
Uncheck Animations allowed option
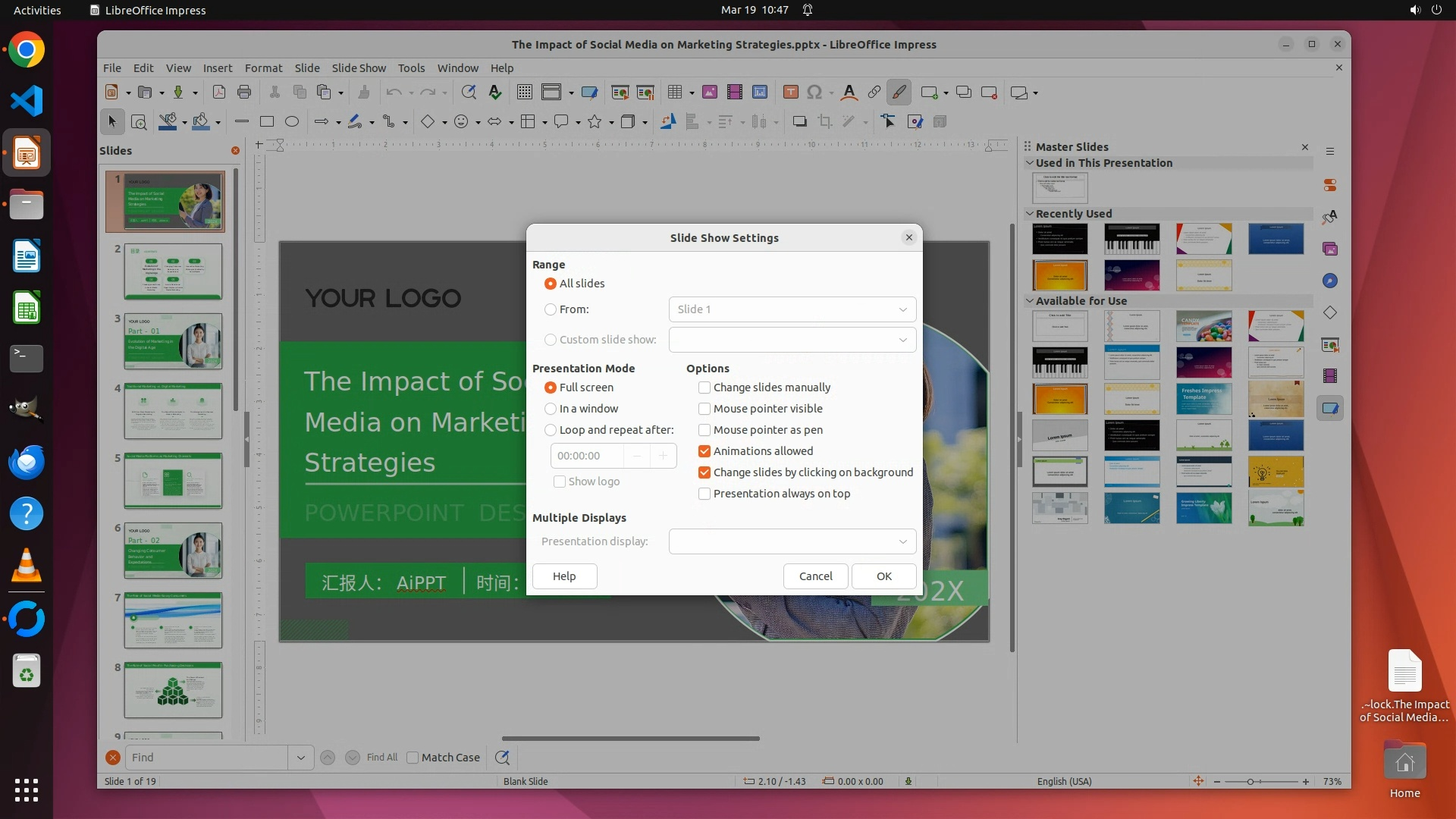coord(704,451)
